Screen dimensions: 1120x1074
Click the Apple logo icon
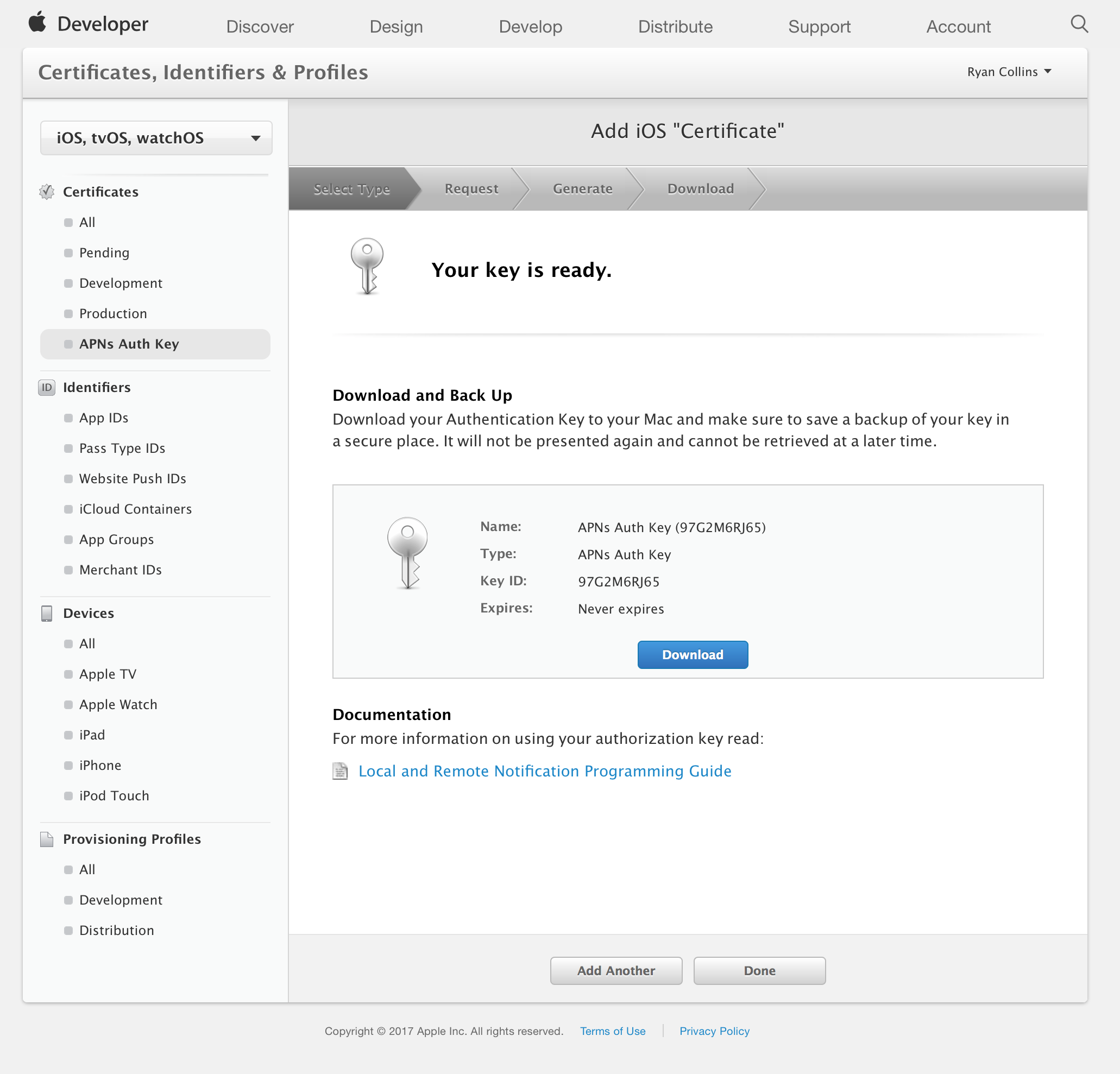[x=37, y=23]
